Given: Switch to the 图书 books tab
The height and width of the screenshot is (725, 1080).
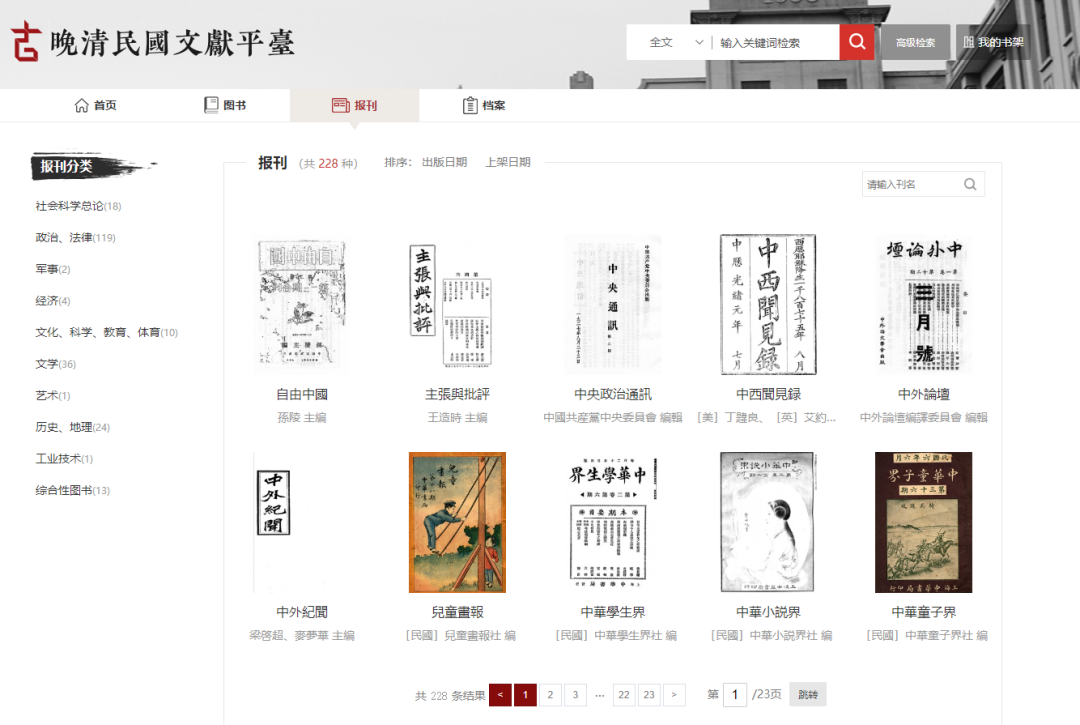Looking at the screenshot, I should (225, 105).
